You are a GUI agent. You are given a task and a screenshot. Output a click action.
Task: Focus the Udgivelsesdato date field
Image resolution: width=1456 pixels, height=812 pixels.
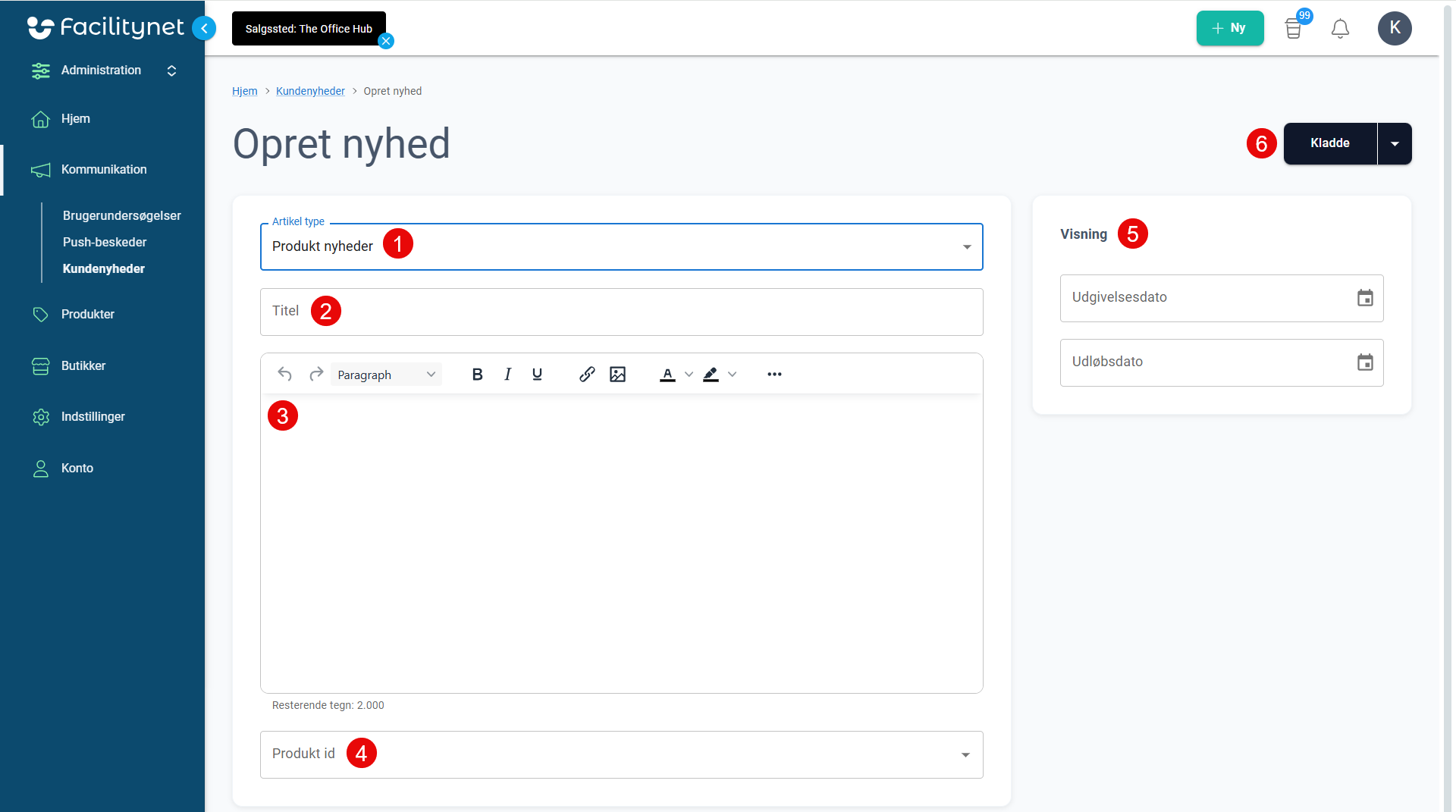pyautogui.click(x=1222, y=298)
